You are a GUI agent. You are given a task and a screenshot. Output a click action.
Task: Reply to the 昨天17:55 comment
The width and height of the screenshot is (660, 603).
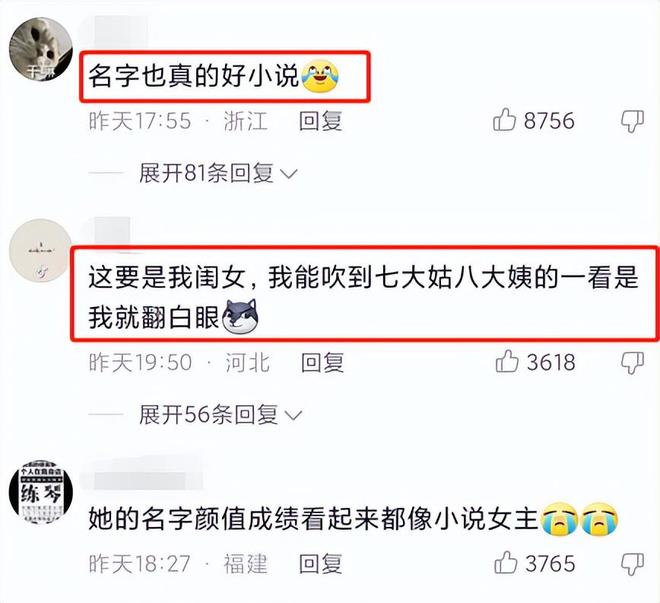320,121
